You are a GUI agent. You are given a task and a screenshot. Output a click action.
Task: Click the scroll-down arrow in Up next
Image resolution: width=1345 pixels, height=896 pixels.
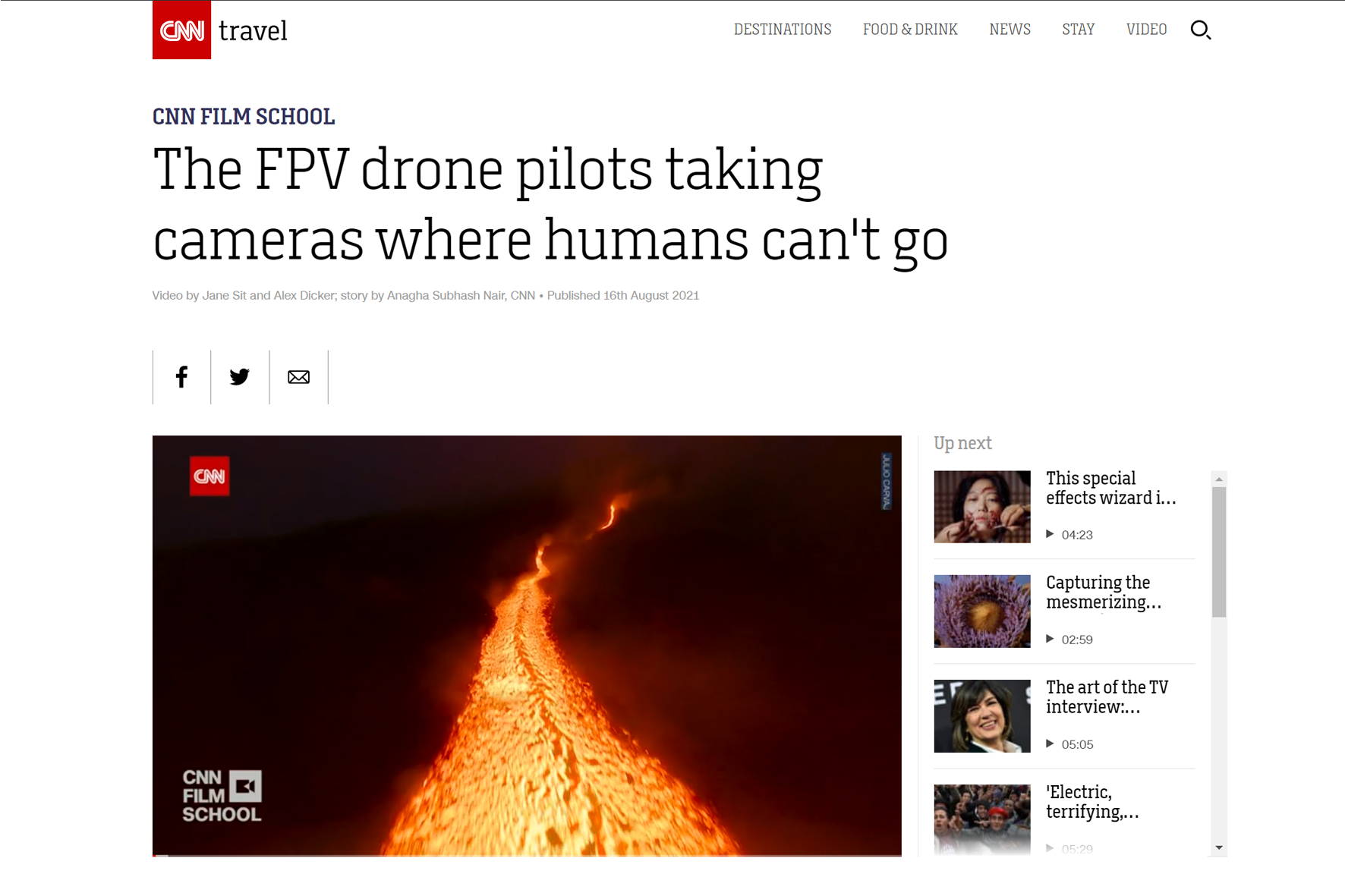coord(1219,847)
